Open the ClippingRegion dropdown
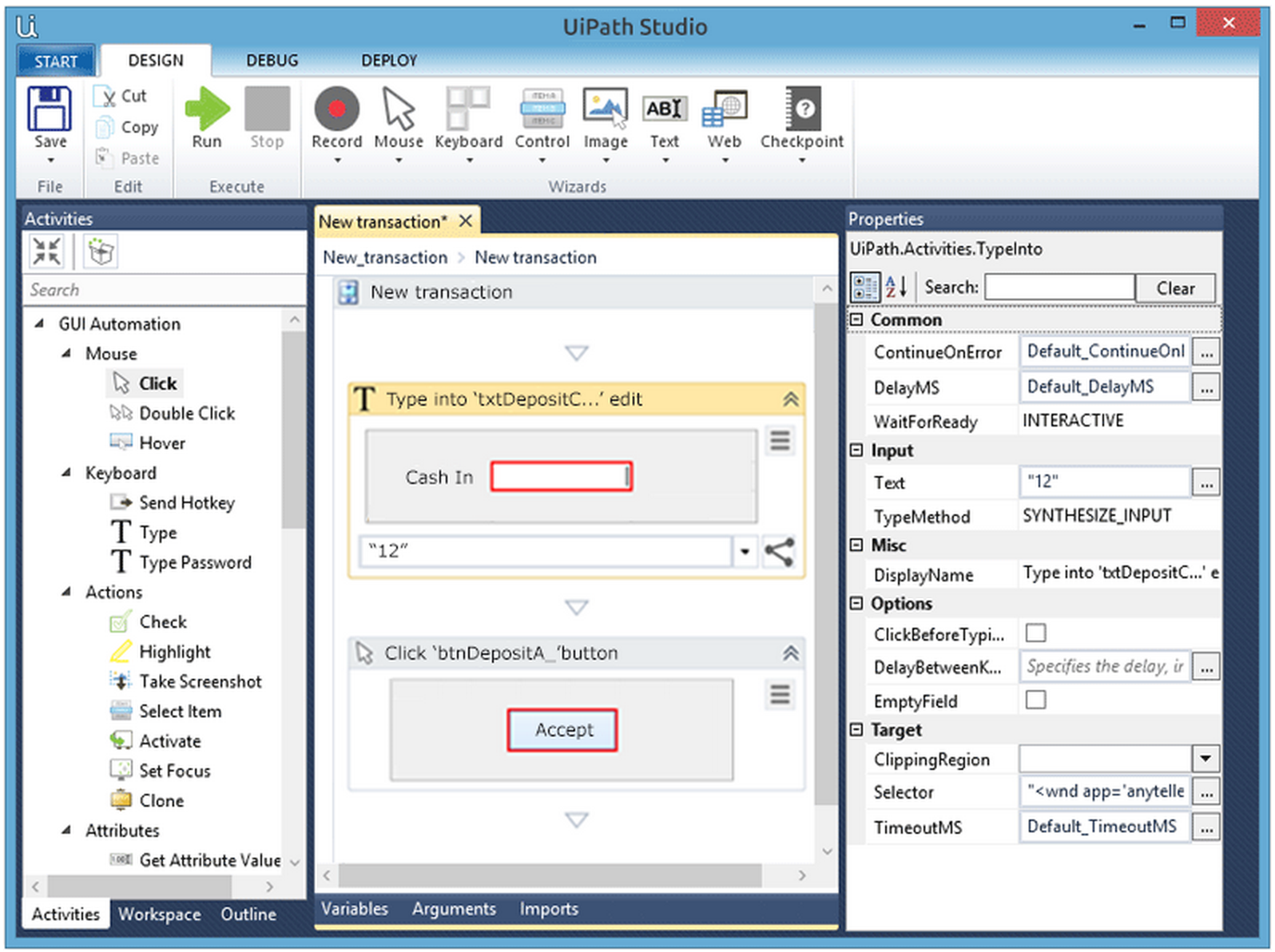This screenshot has width=1275, height=952. [x=1205, y=758]
